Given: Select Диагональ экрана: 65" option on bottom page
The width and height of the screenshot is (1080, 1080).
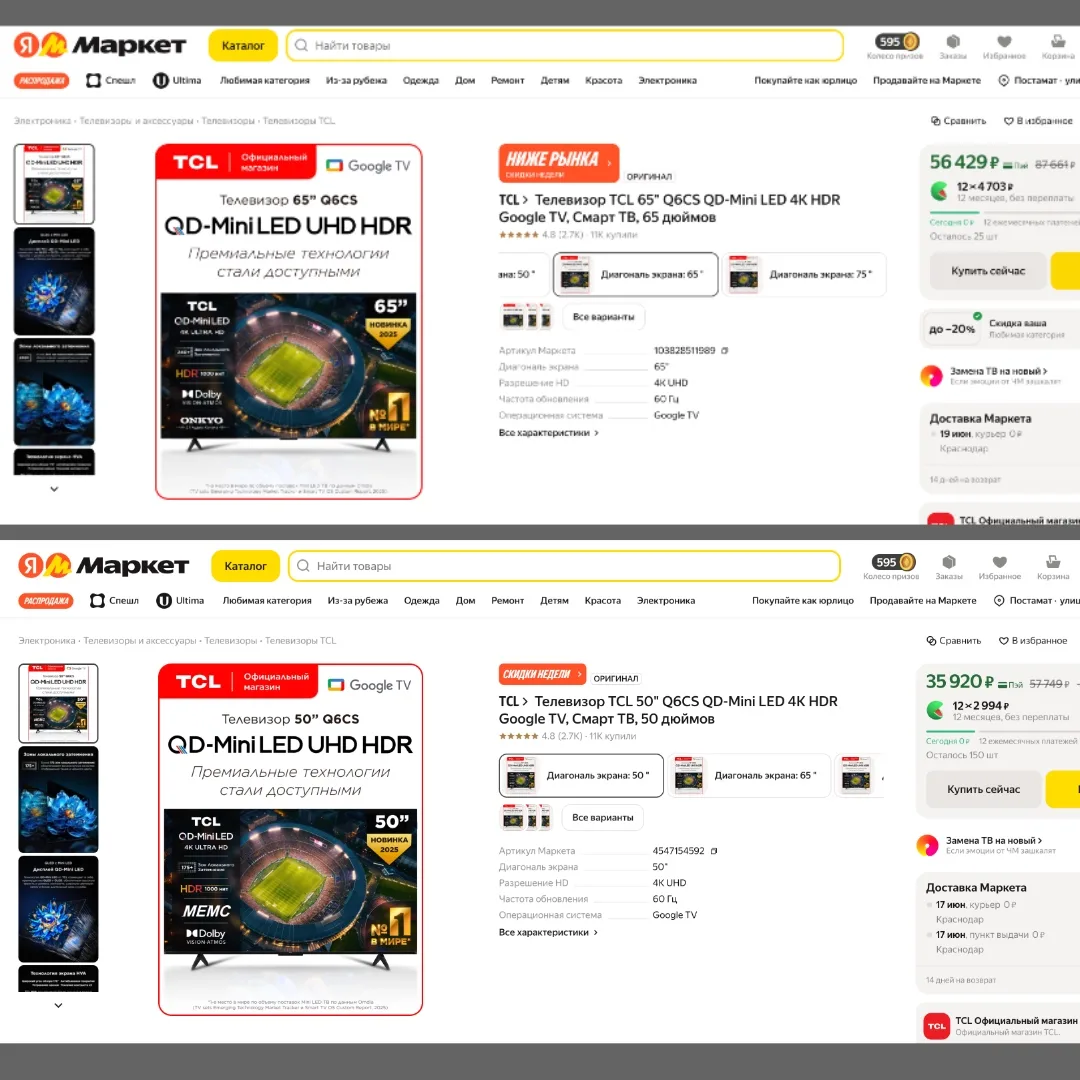Looking at the screenshot, I should click(749, 776).
